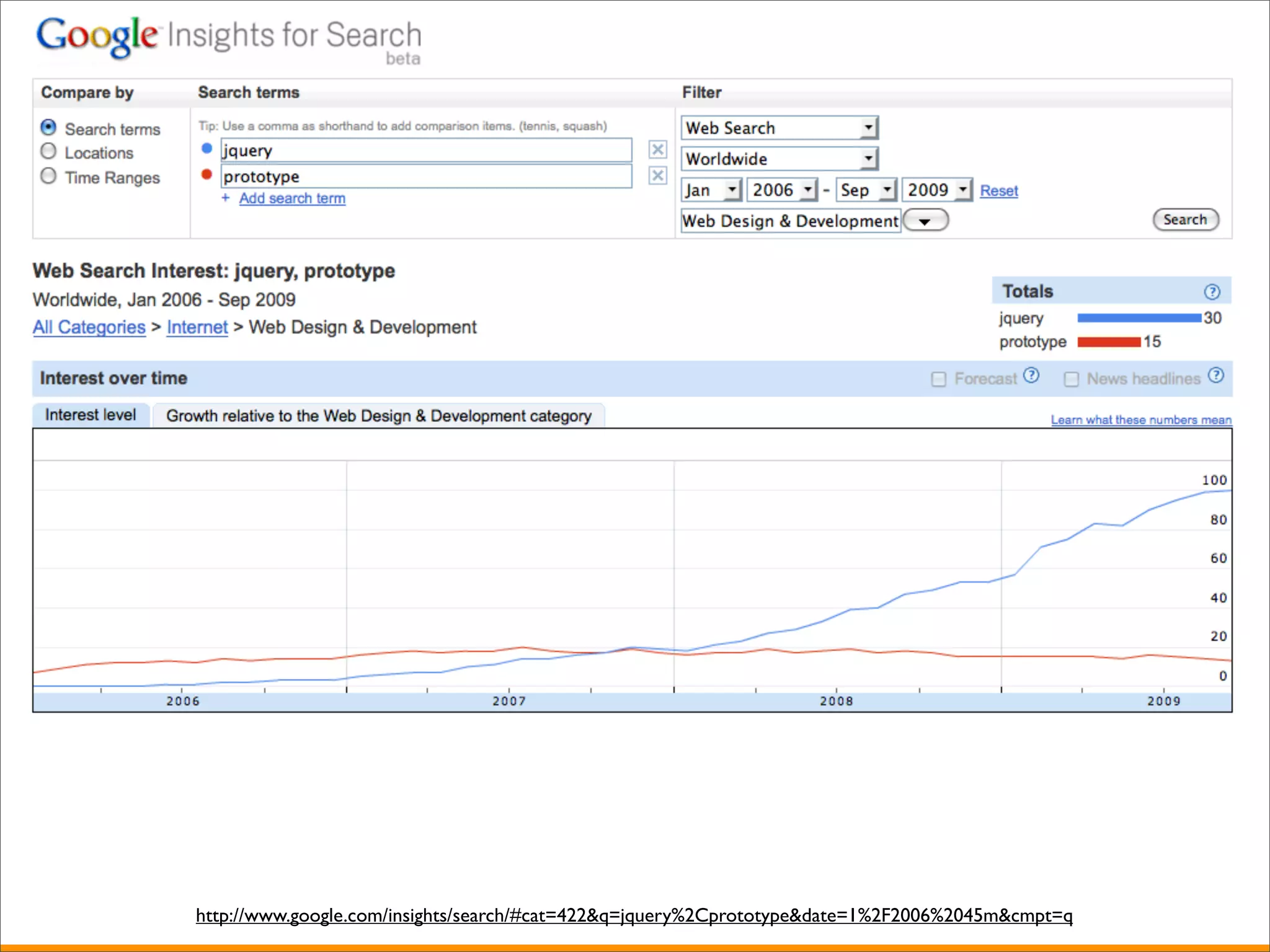Image resolution: width=1270 pixels, height=952 pixels.
Task: Open the start year 2006 dropdown
Action: point(782,190)
